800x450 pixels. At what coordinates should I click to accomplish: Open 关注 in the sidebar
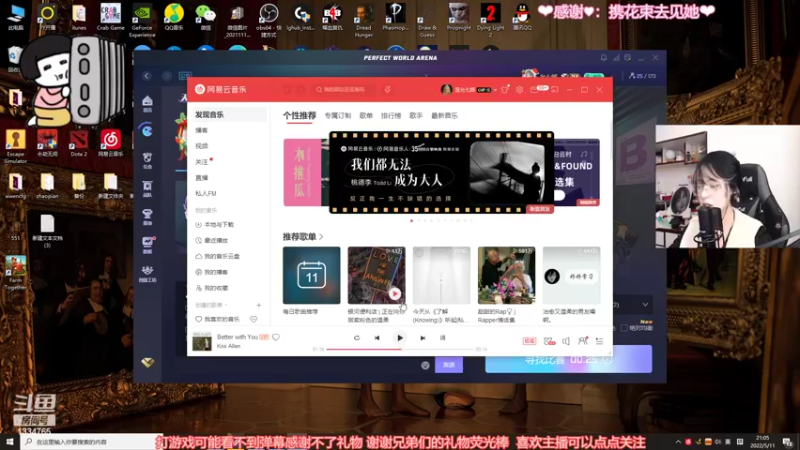[x=202, y=162]
